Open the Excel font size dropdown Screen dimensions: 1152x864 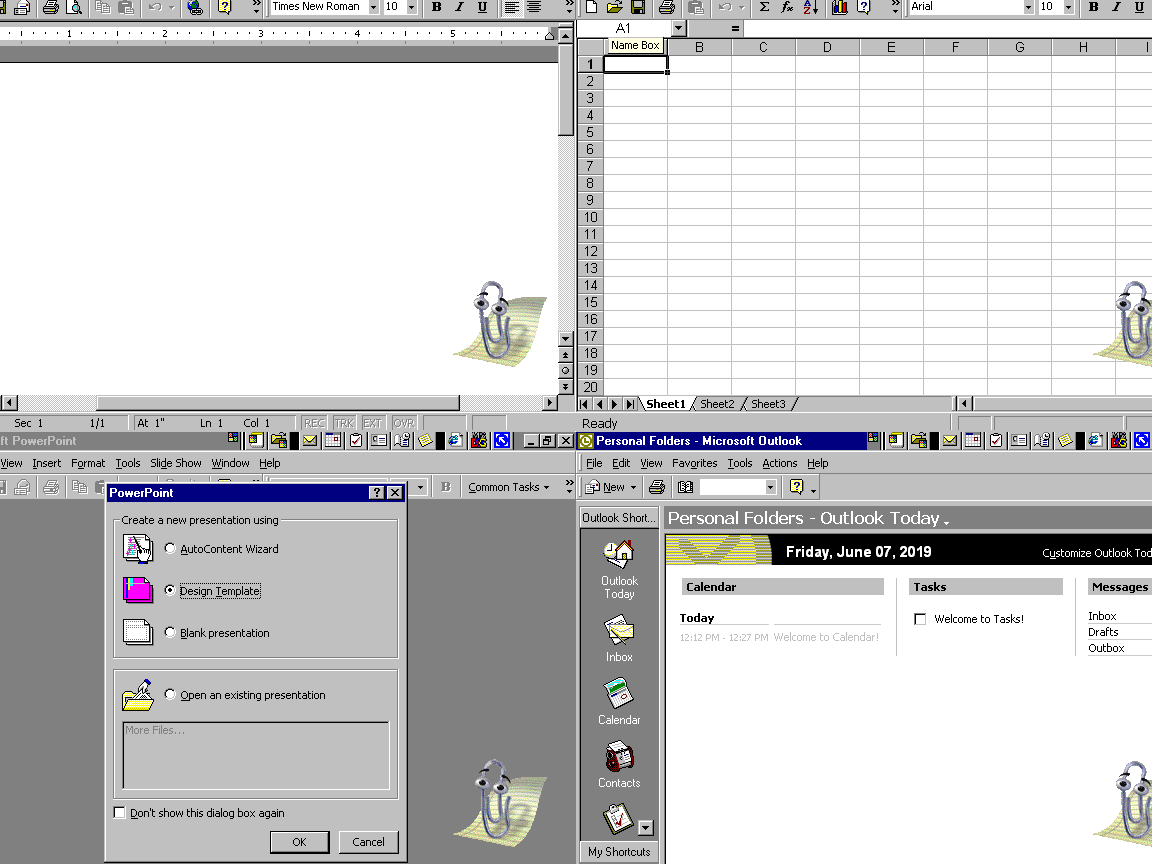[x=1068, y=7]
